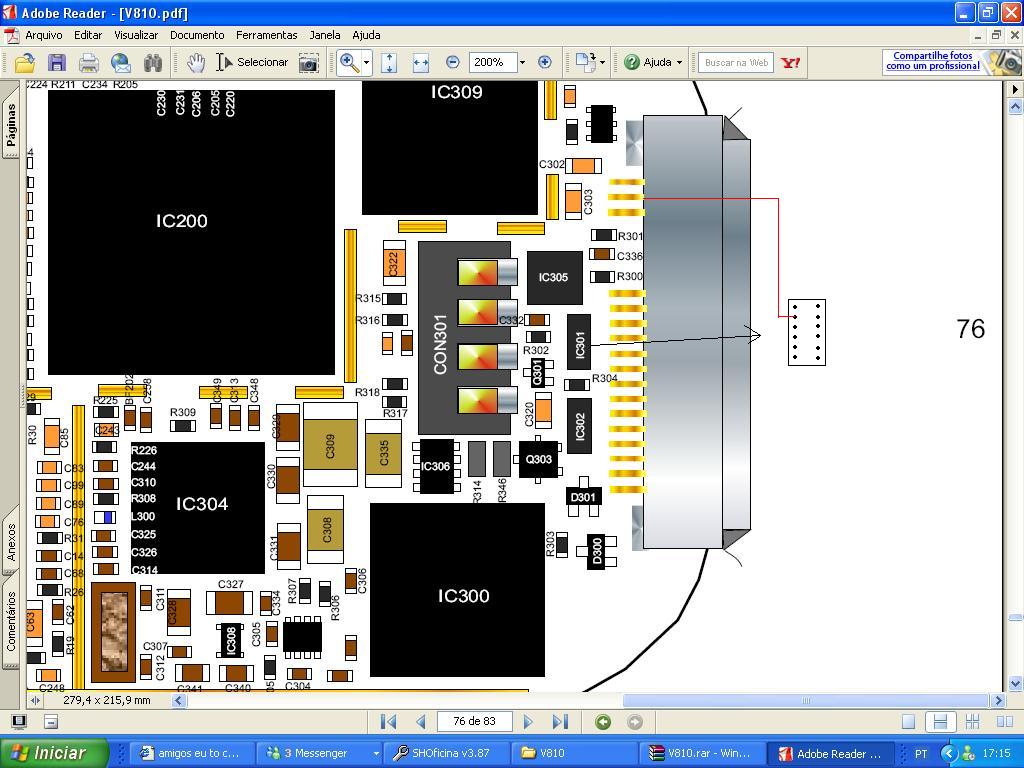Click the full screen monitor icon in status bar
Viewport: 1024px width, 768px height.
19,722
